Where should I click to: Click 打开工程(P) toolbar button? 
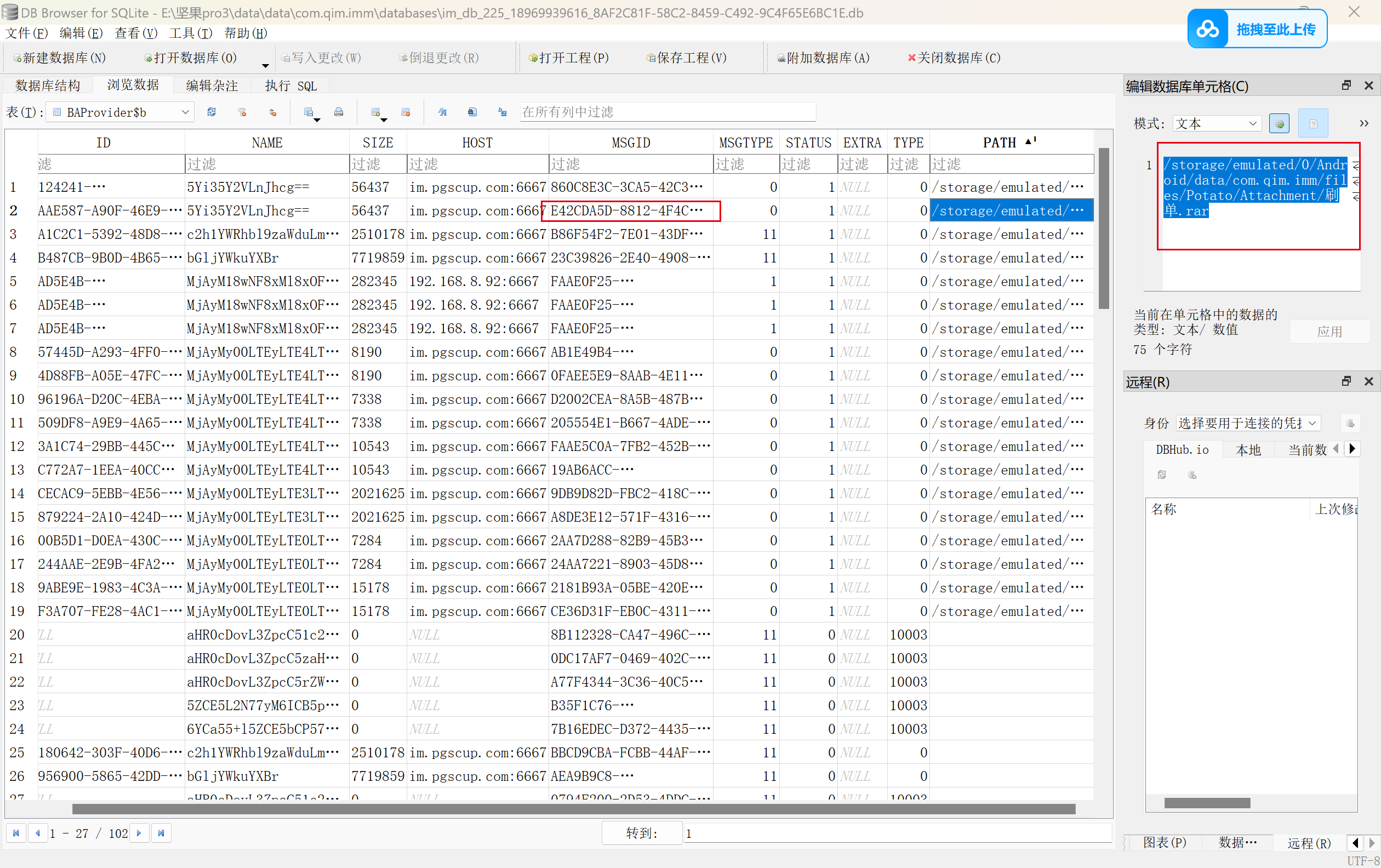(x=568, y=58)
